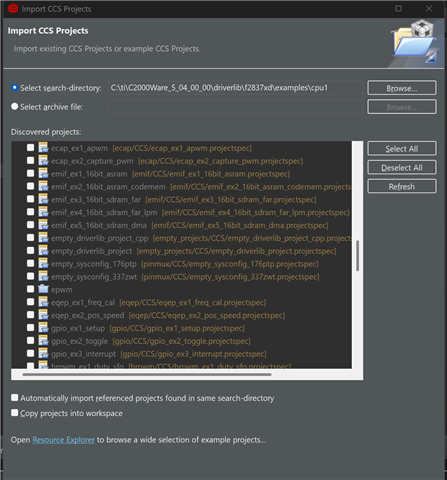
Task: Click the Refresh button
Action: point(402,187)
